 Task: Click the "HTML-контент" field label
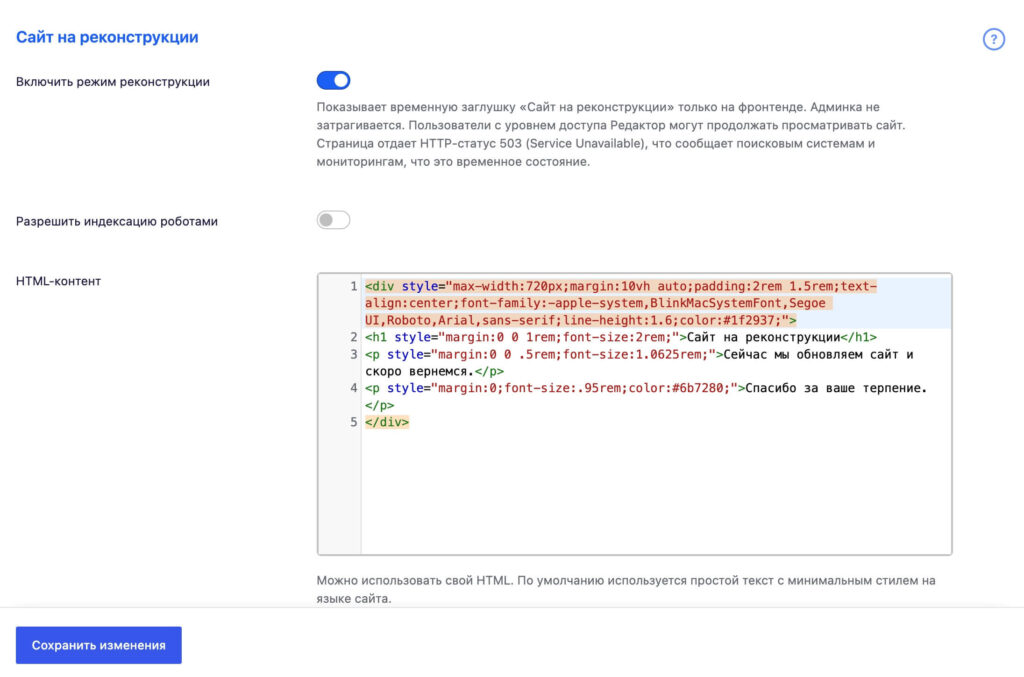(x=58, y=281)
